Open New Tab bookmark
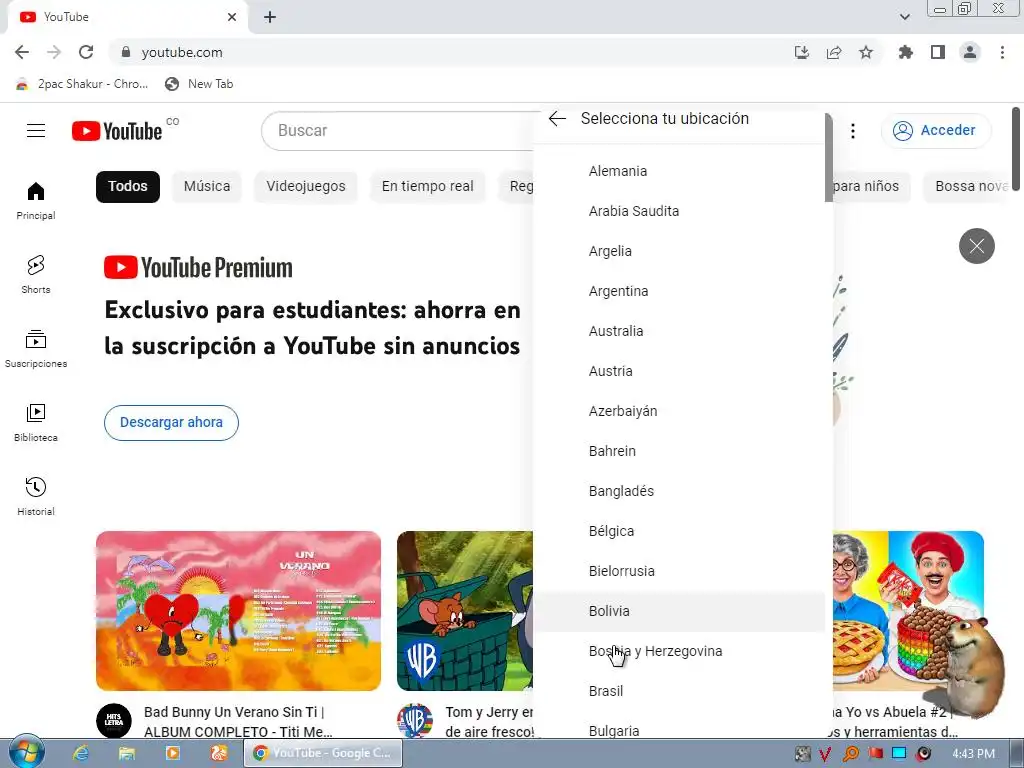Image resolution: width=1024 pixels, height=768 pixels. (199, 84)
